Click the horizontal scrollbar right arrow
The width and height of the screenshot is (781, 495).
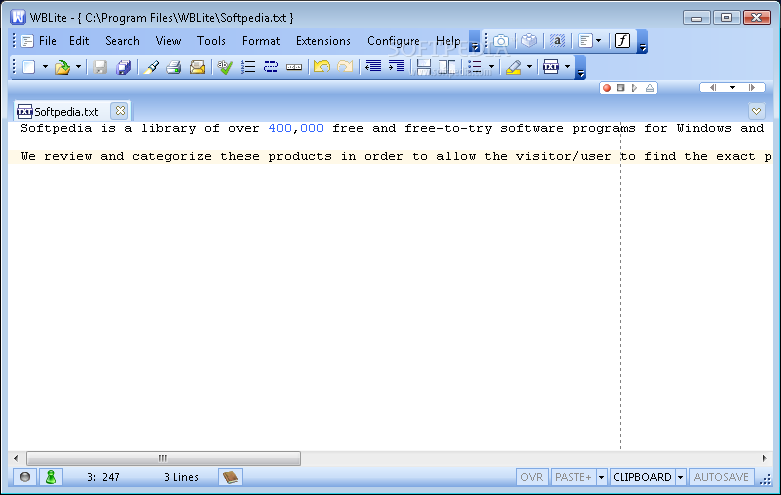tap(765, 458)
